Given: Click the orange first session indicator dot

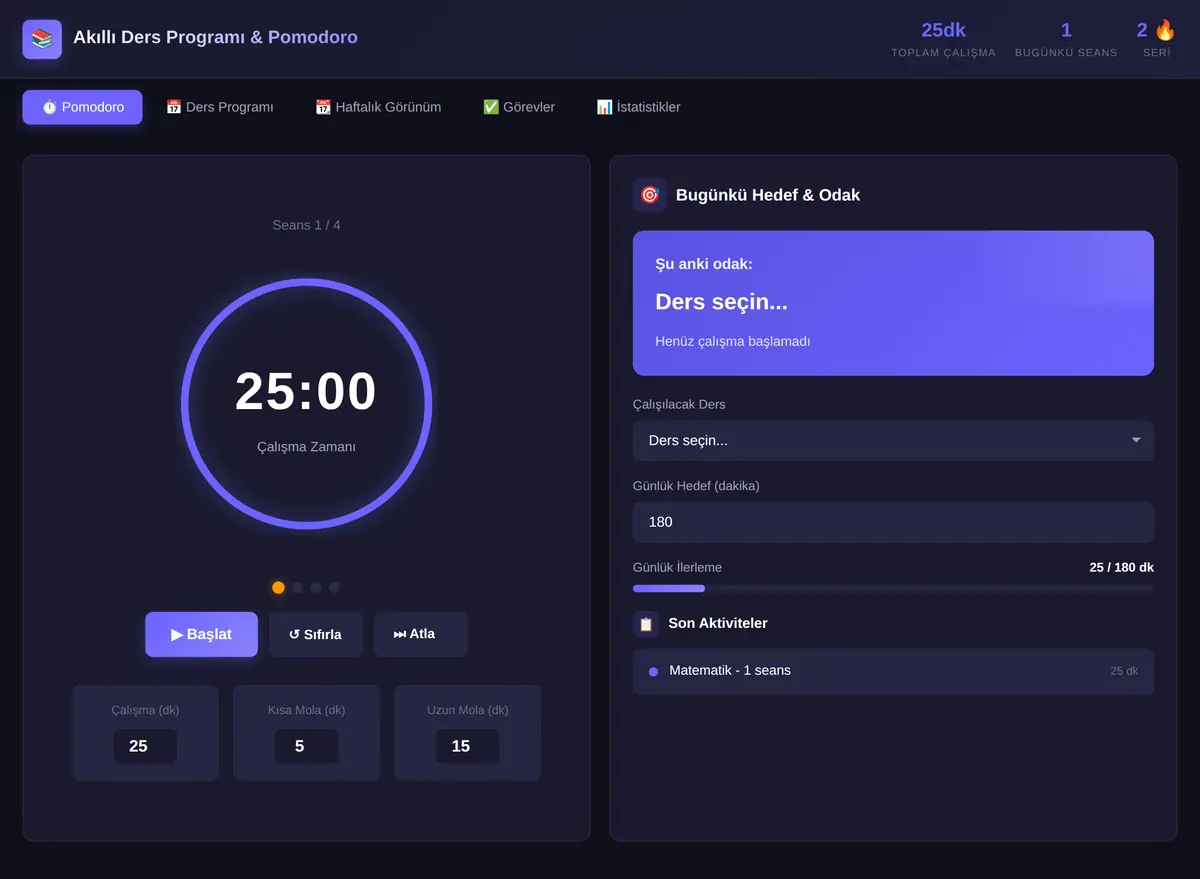Looking at the screenshot, I should (x=278, y=588).
